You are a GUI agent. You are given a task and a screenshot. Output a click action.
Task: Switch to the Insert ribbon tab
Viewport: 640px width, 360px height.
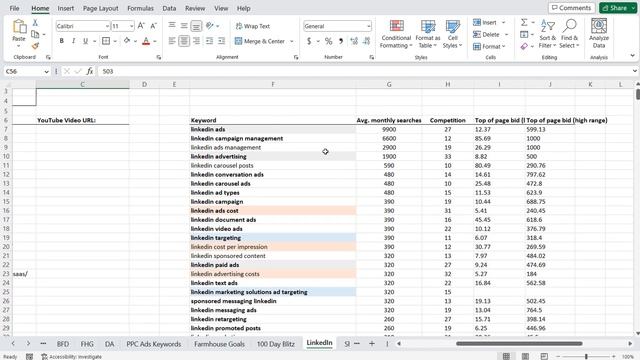[66, 8]
